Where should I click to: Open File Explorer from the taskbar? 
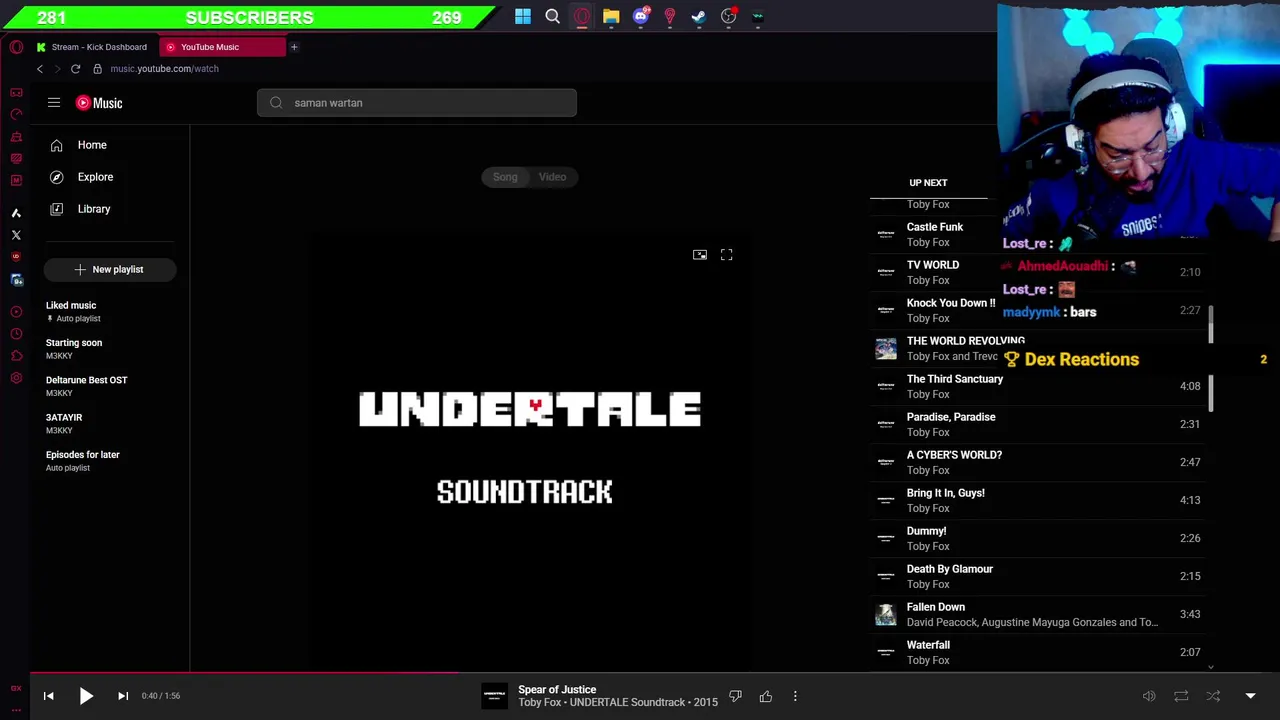coord(611,16)
